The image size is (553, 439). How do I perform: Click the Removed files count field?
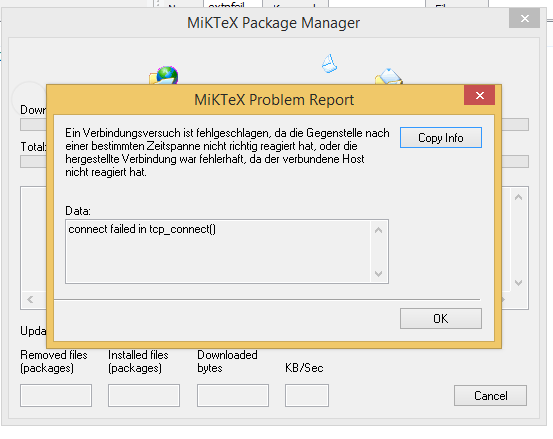pos(56,396)
